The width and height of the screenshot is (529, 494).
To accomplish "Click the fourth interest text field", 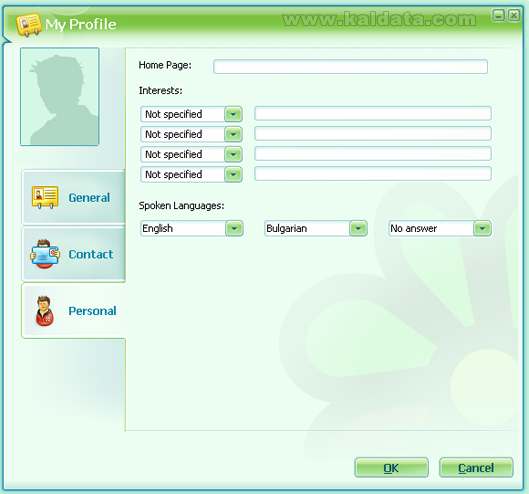I will pos(373,174).
